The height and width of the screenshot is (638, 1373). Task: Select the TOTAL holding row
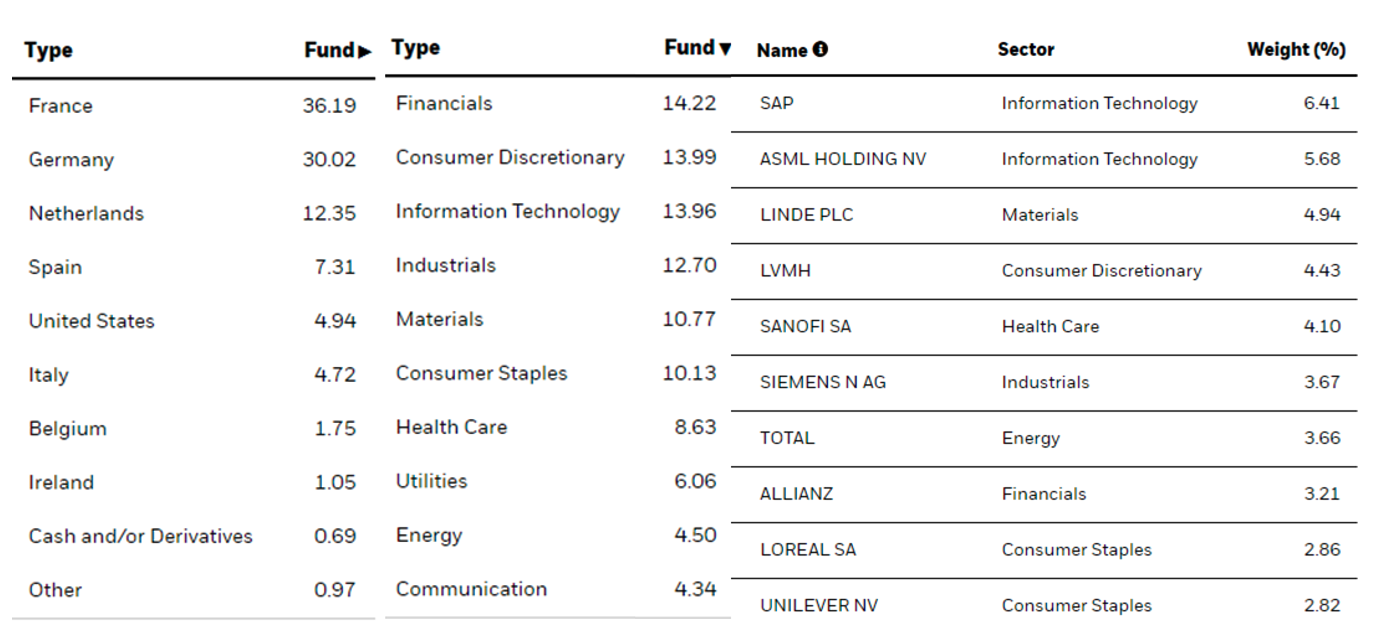[787, 438]
